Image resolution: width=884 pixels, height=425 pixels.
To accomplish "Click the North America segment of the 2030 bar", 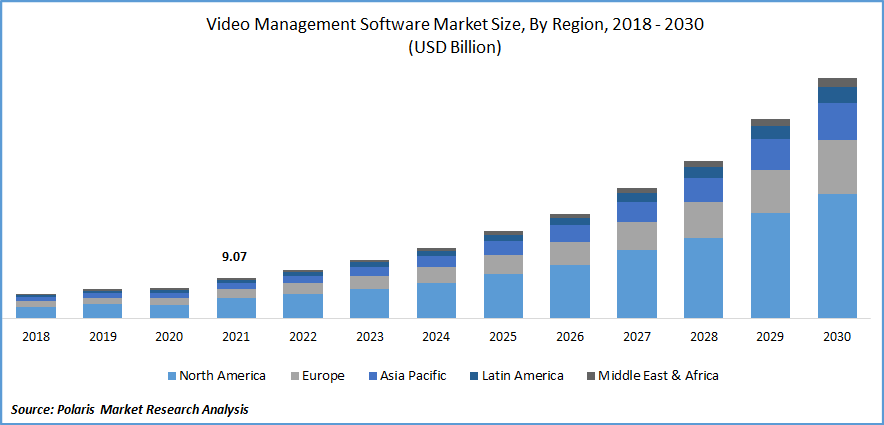I will pyautogui.click(x=837, y=256).
